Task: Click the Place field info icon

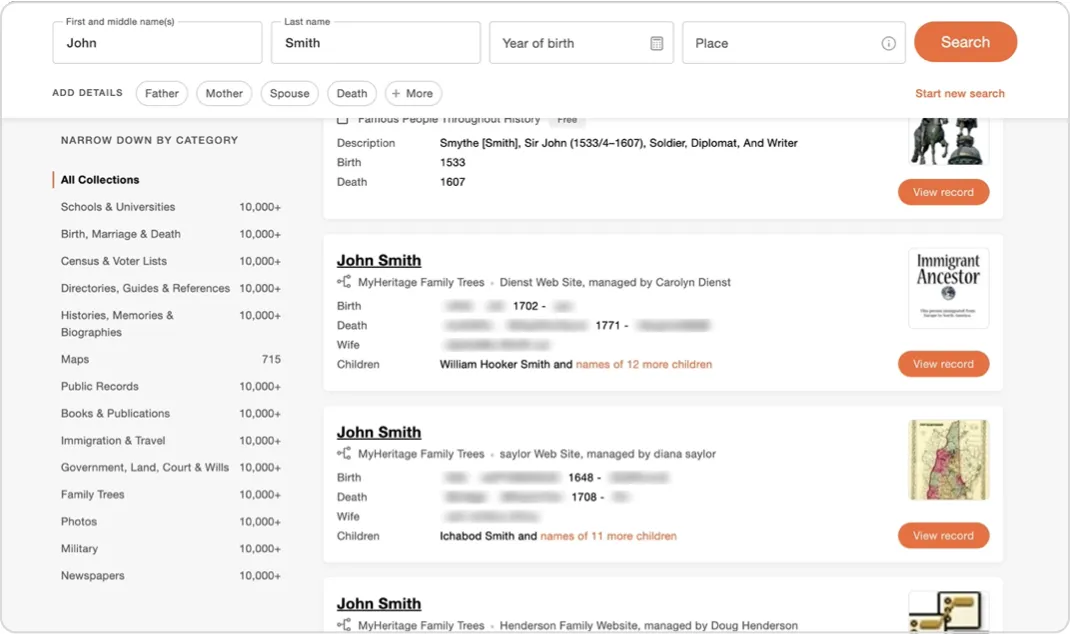Action: point(888,43)
